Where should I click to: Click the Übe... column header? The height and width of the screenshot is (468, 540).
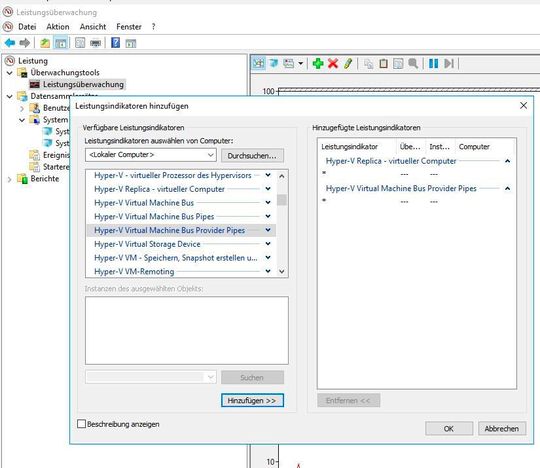[411, 147]
